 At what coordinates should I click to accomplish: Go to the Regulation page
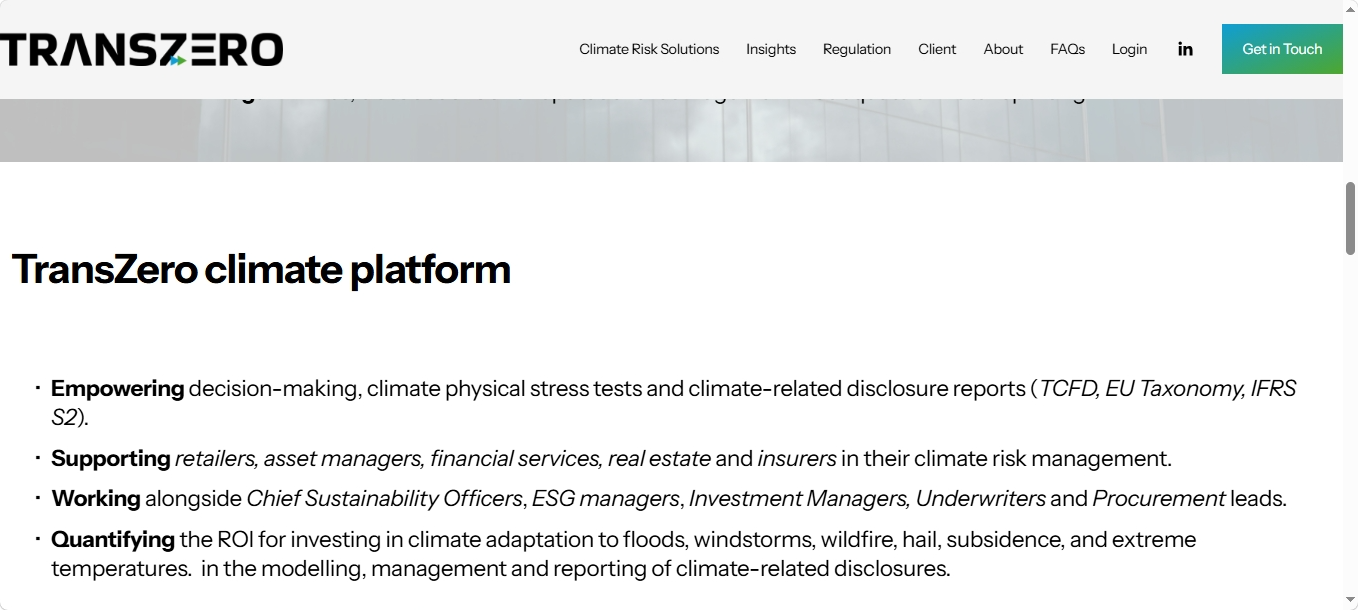coord(857,49)
